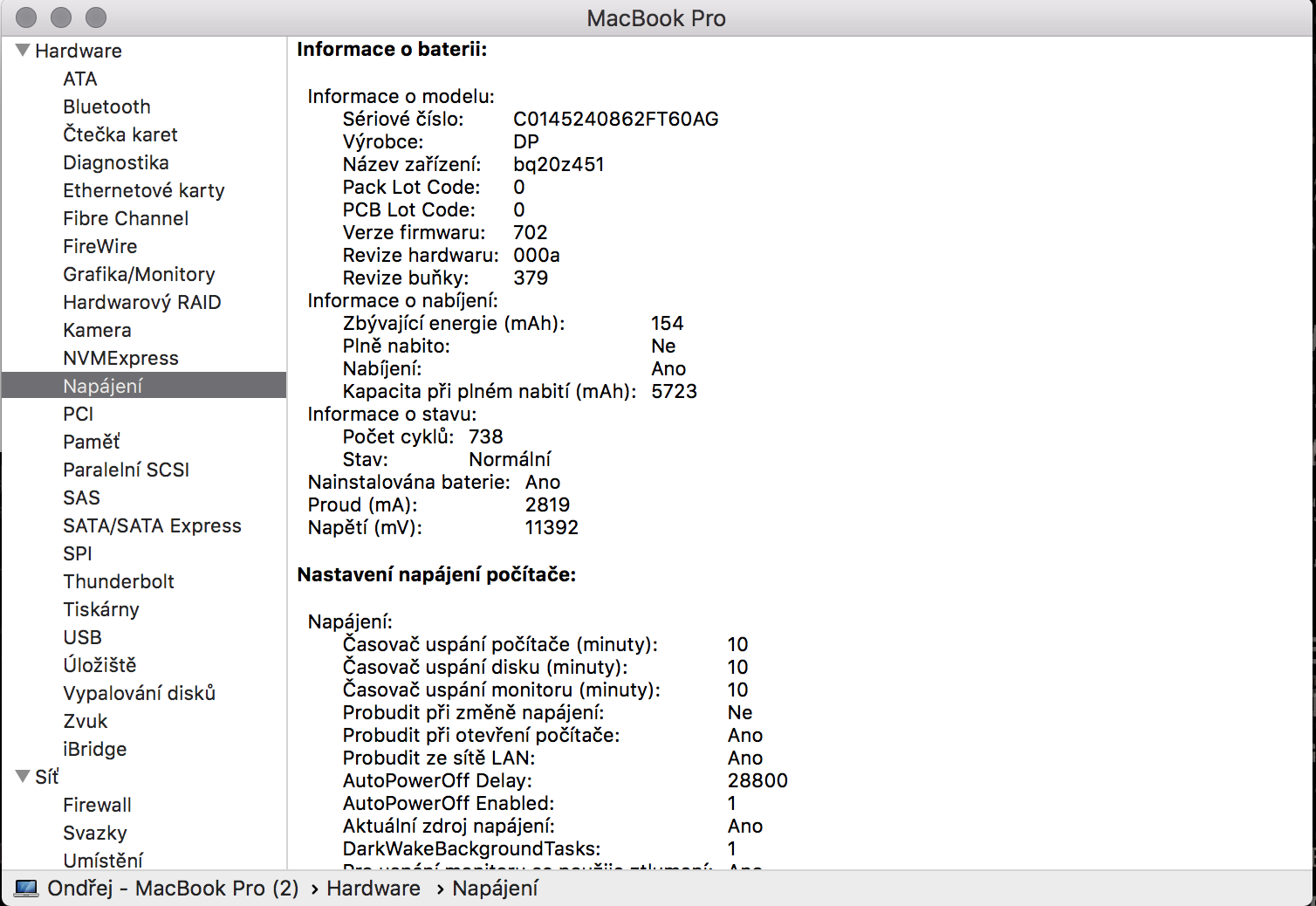Click the Aktuální zdroj napájení label
Screen dimensions: 1316x906
pos(449,826)
